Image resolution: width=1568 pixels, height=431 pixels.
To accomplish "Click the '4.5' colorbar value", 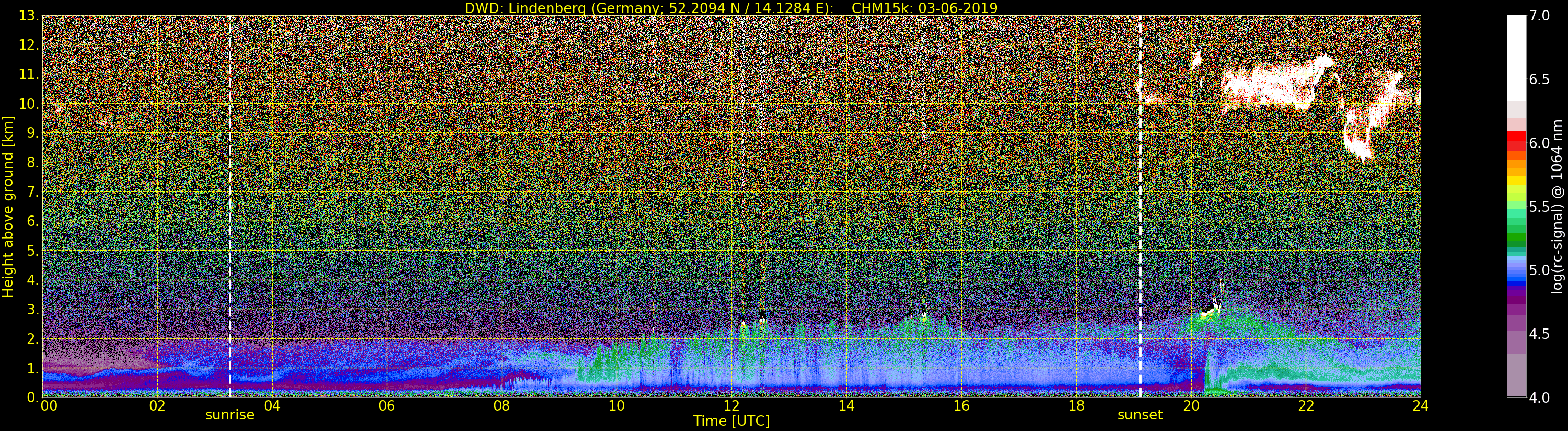I will click(1539, 334).
